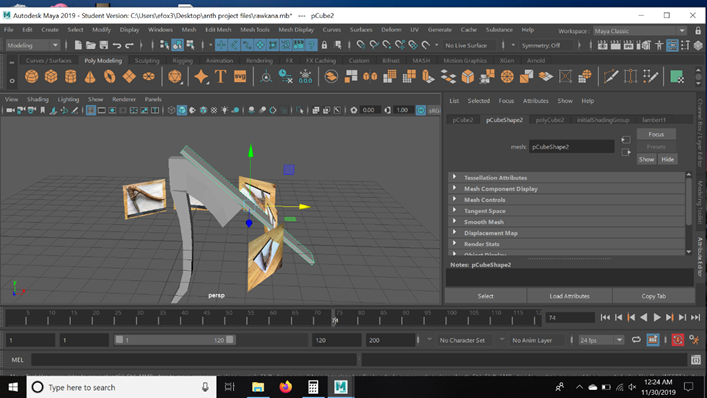
Task: Toggle use all lights in viewport
Action: point(225,110)
